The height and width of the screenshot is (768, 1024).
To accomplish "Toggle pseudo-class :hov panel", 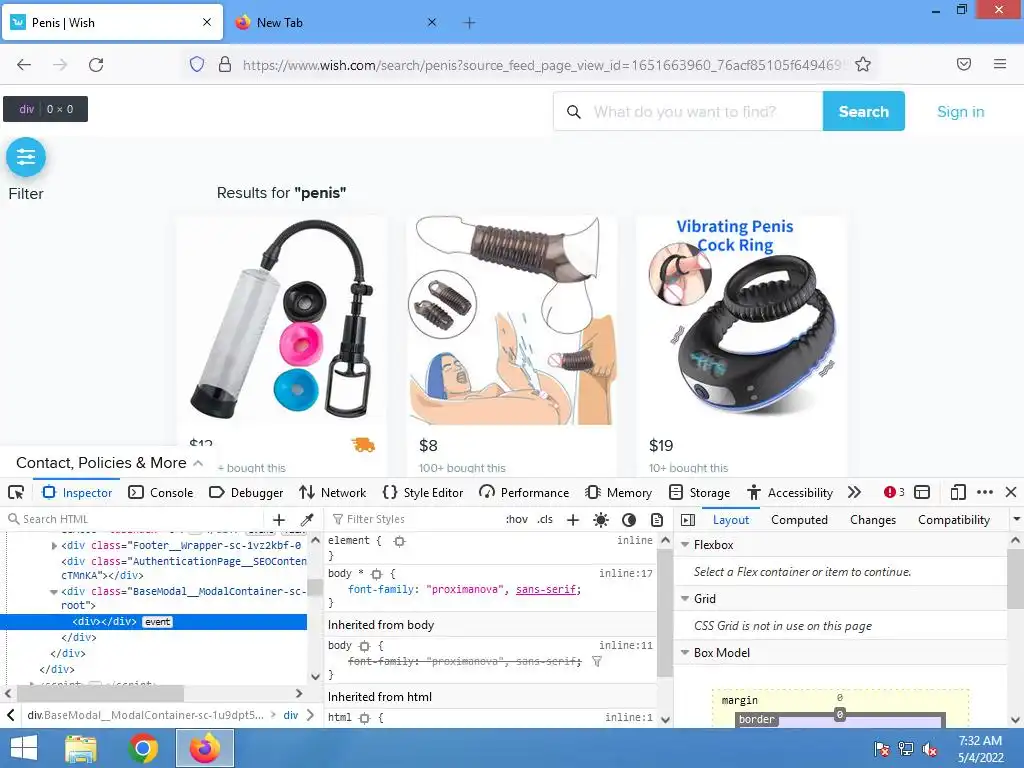I will pos(517,519).
